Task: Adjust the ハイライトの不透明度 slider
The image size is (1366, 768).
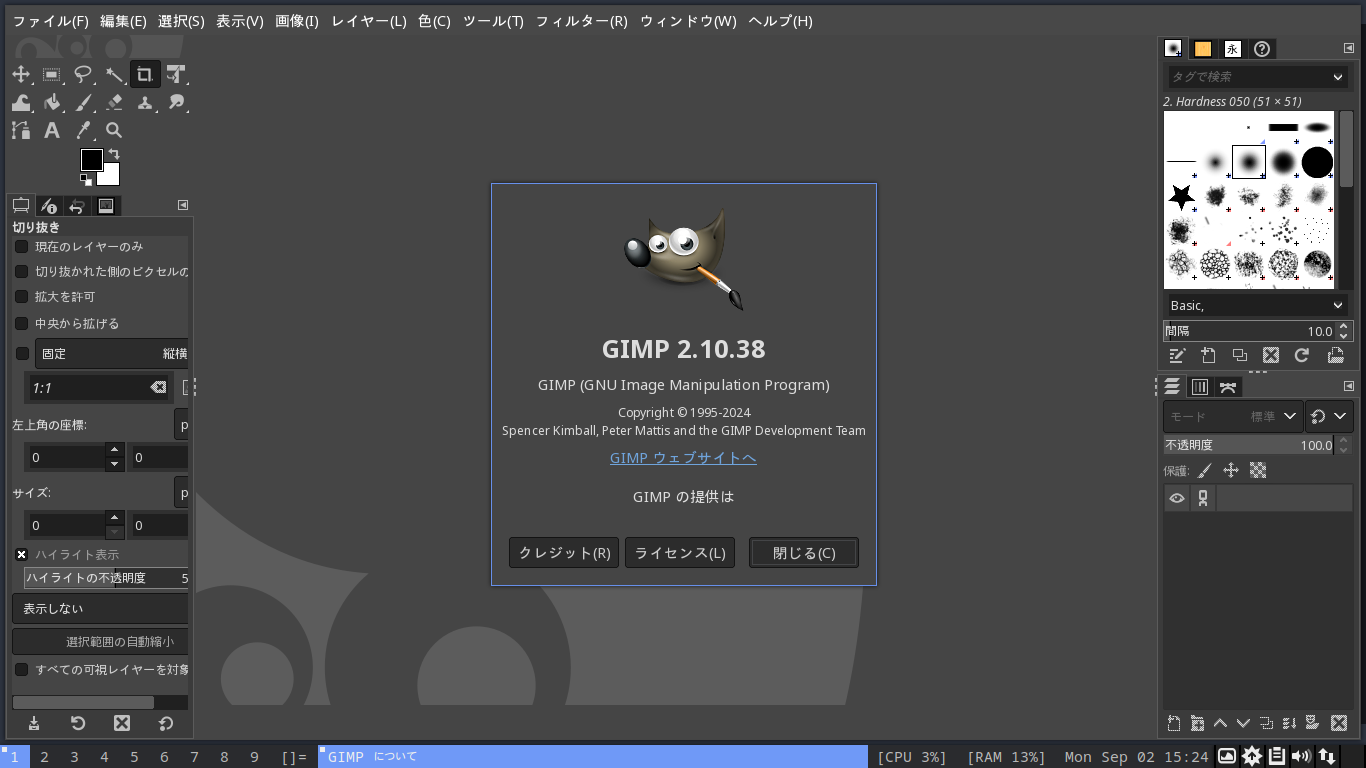Action: click(x=106, y=578)
